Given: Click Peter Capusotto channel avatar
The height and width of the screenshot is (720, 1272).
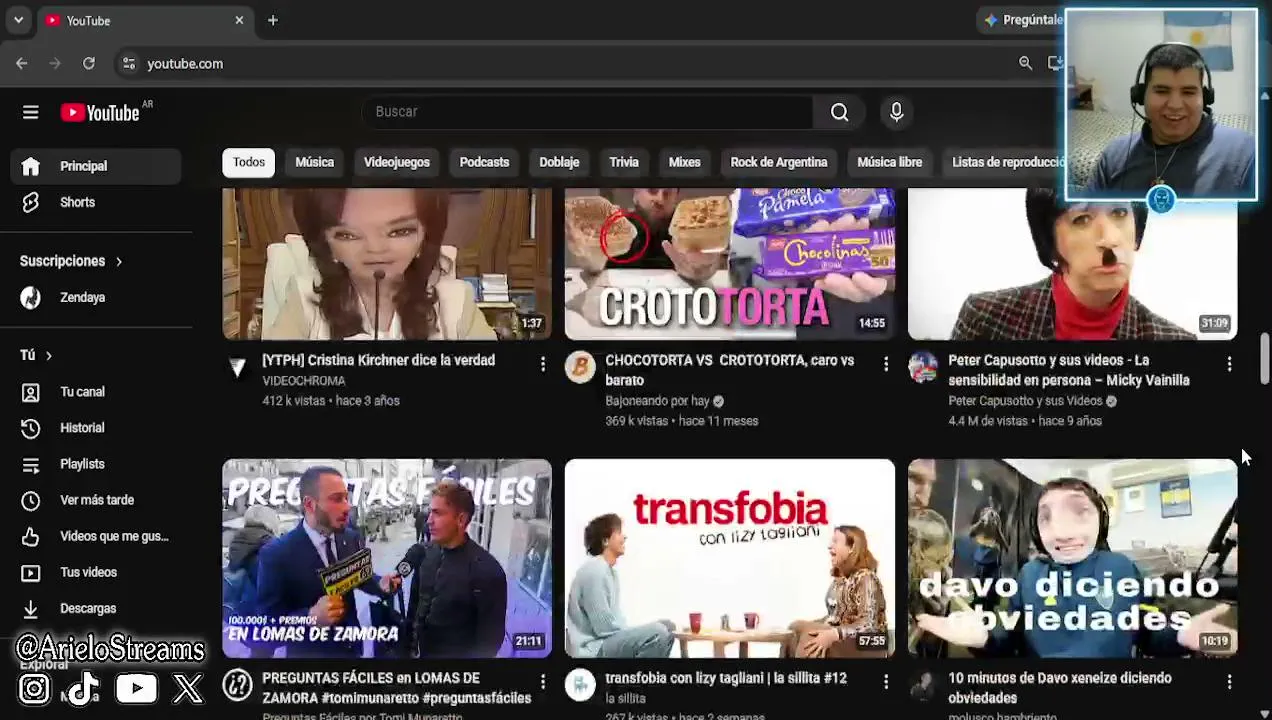Looking at the screenshot, I should click(x=923, y=367).
